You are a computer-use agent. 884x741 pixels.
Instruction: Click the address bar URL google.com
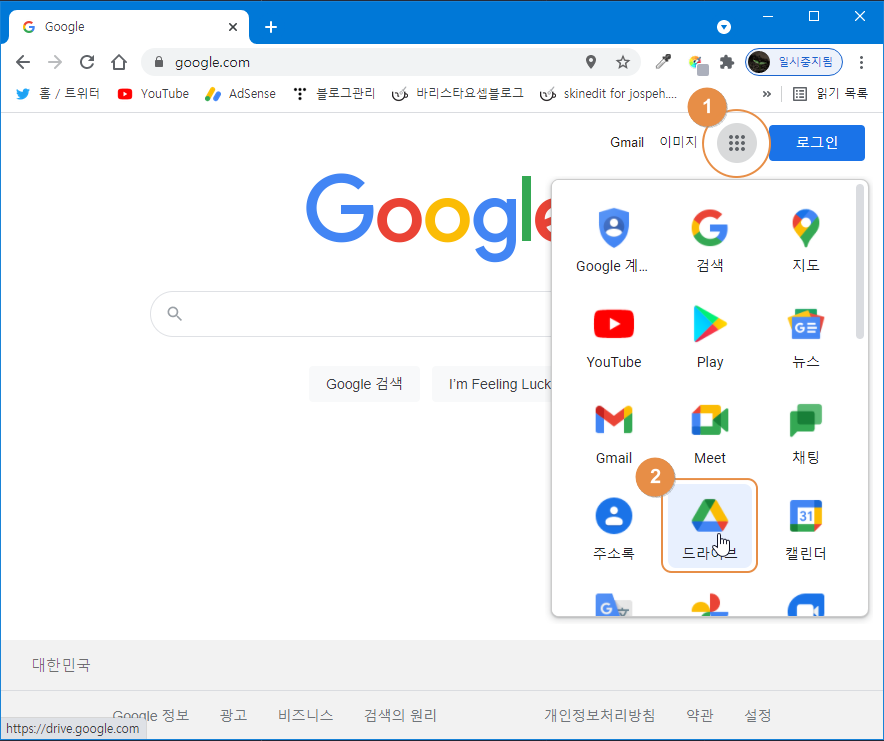point(212,62)
